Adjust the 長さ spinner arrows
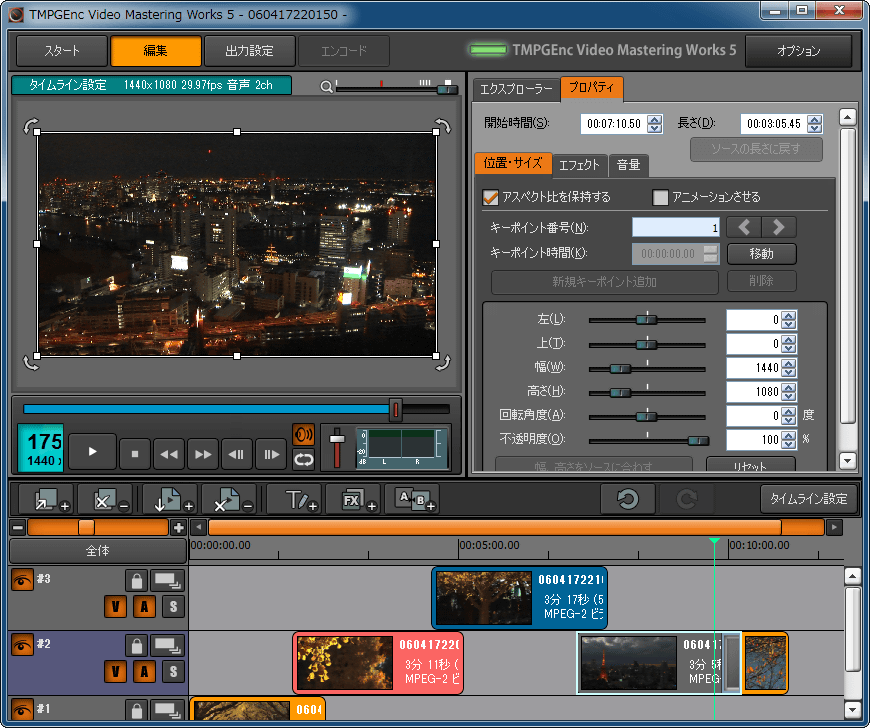This screenshot has height=728, width=870. [x=815, y=124]
